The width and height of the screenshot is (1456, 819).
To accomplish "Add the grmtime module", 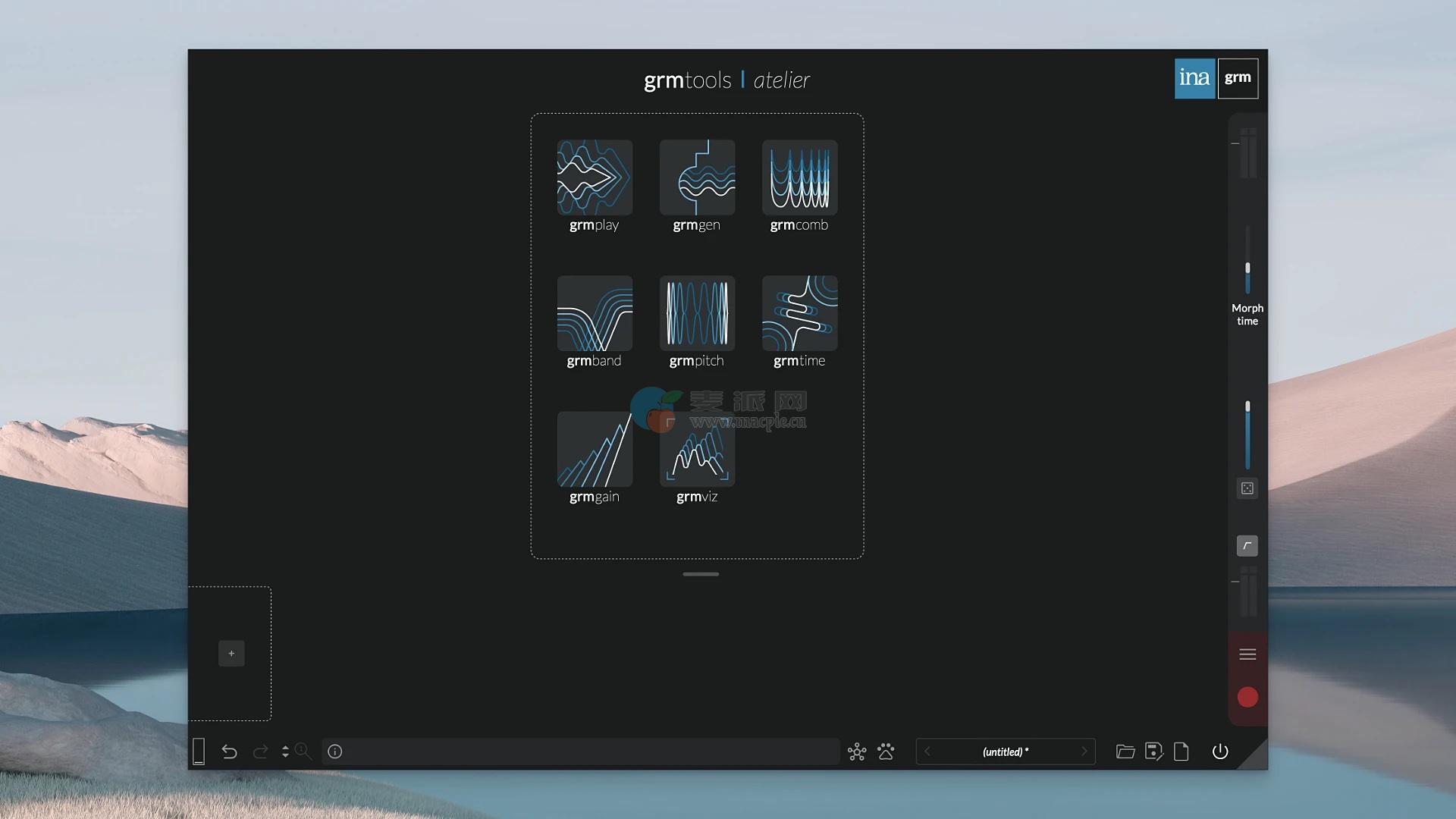I will (x=799, y=313).
